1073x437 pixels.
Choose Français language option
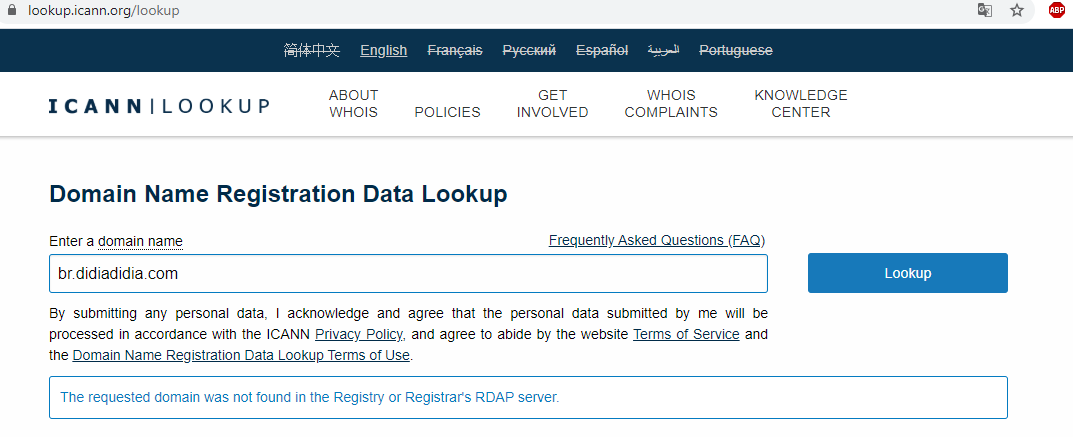click(x=455, y=51)
